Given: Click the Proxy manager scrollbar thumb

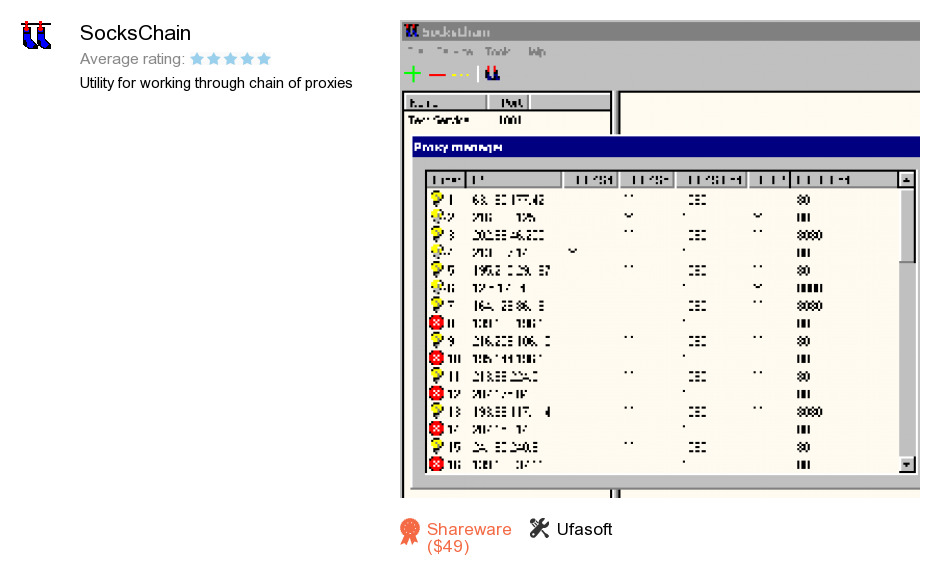Looking at the screenshot, I should (x=906, y=225).
